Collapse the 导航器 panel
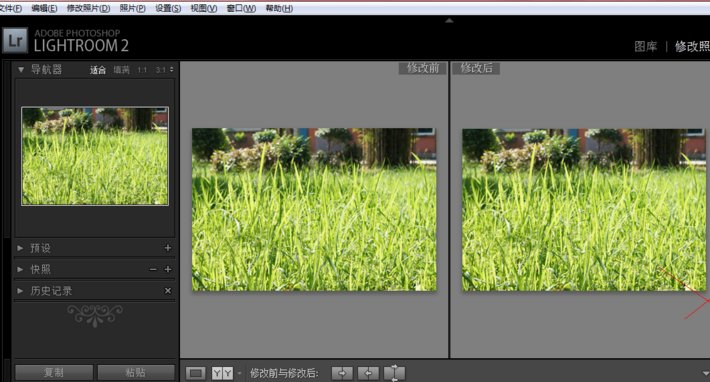Viewport: 710px width, 382px height. 21,70
